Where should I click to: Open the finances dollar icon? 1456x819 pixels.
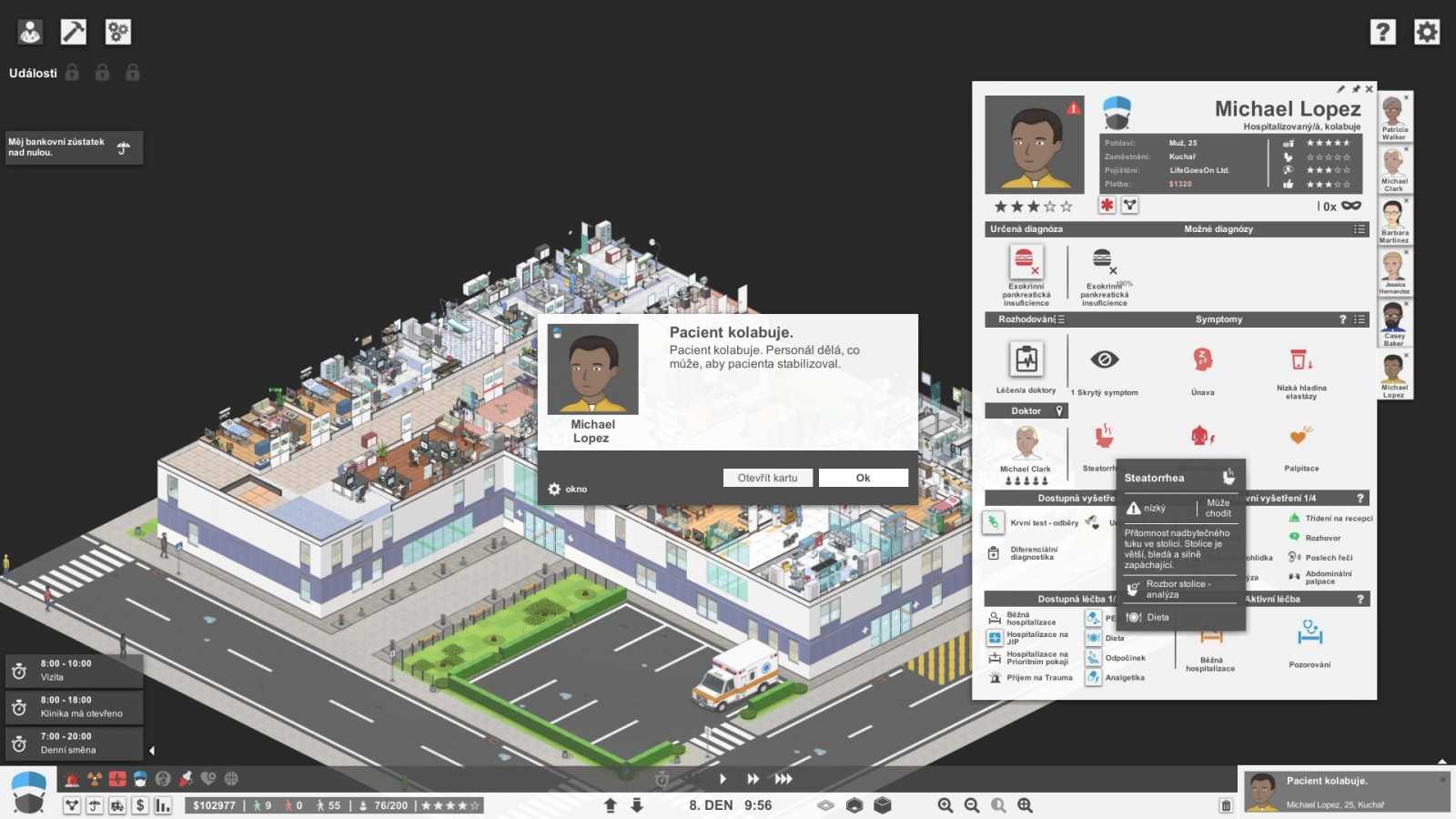pos(140,805)
